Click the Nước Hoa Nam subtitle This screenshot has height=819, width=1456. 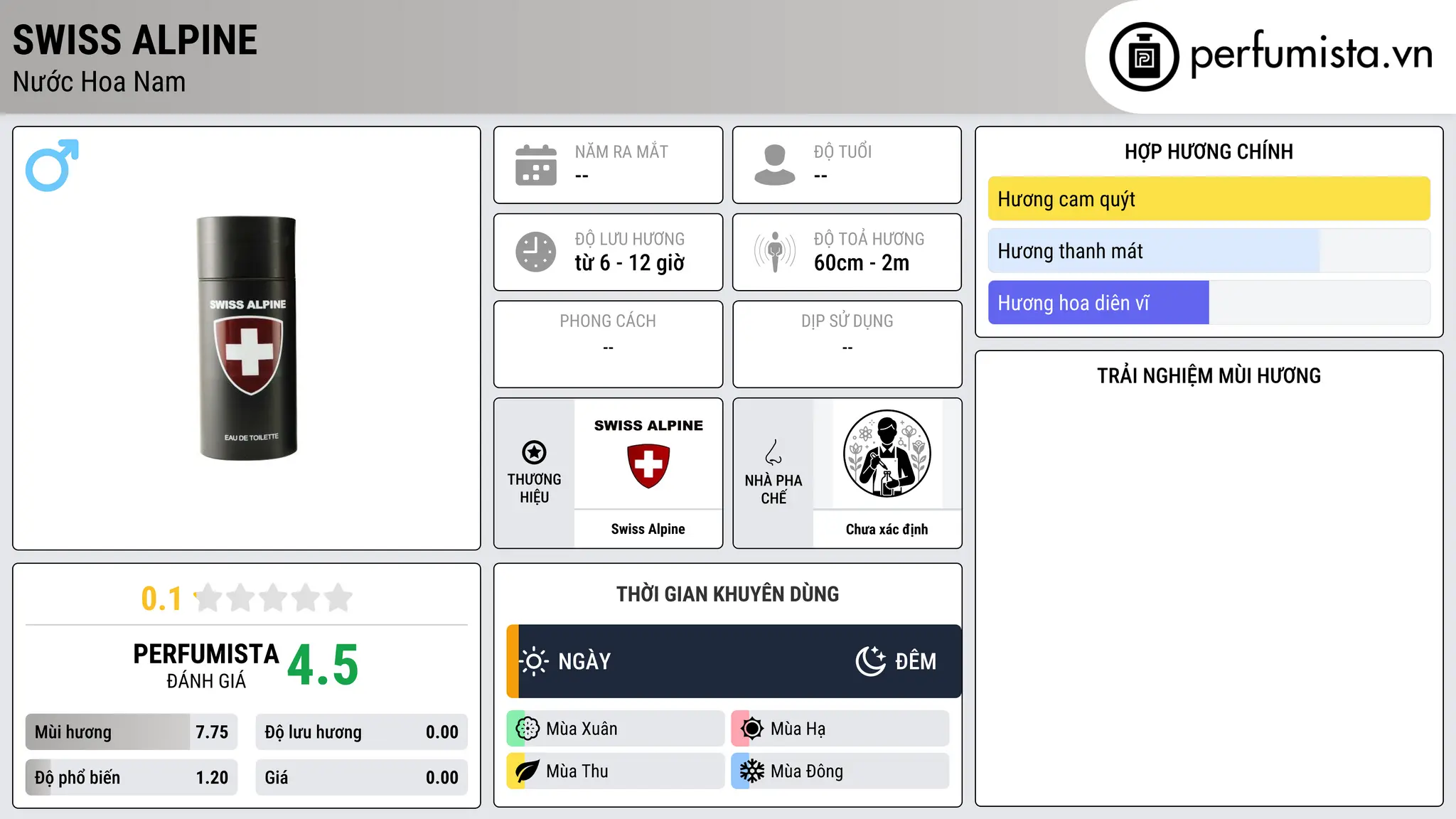(99, 82)
